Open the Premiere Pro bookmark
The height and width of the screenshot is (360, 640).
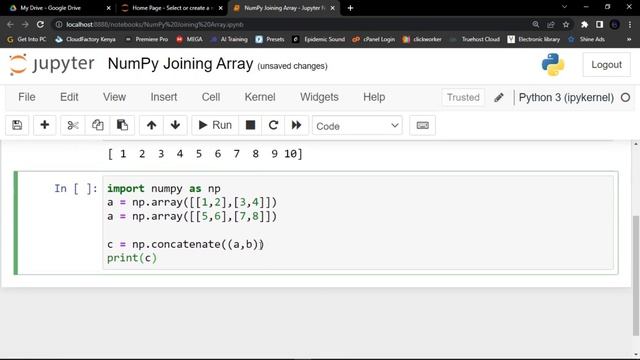(146, 39)
